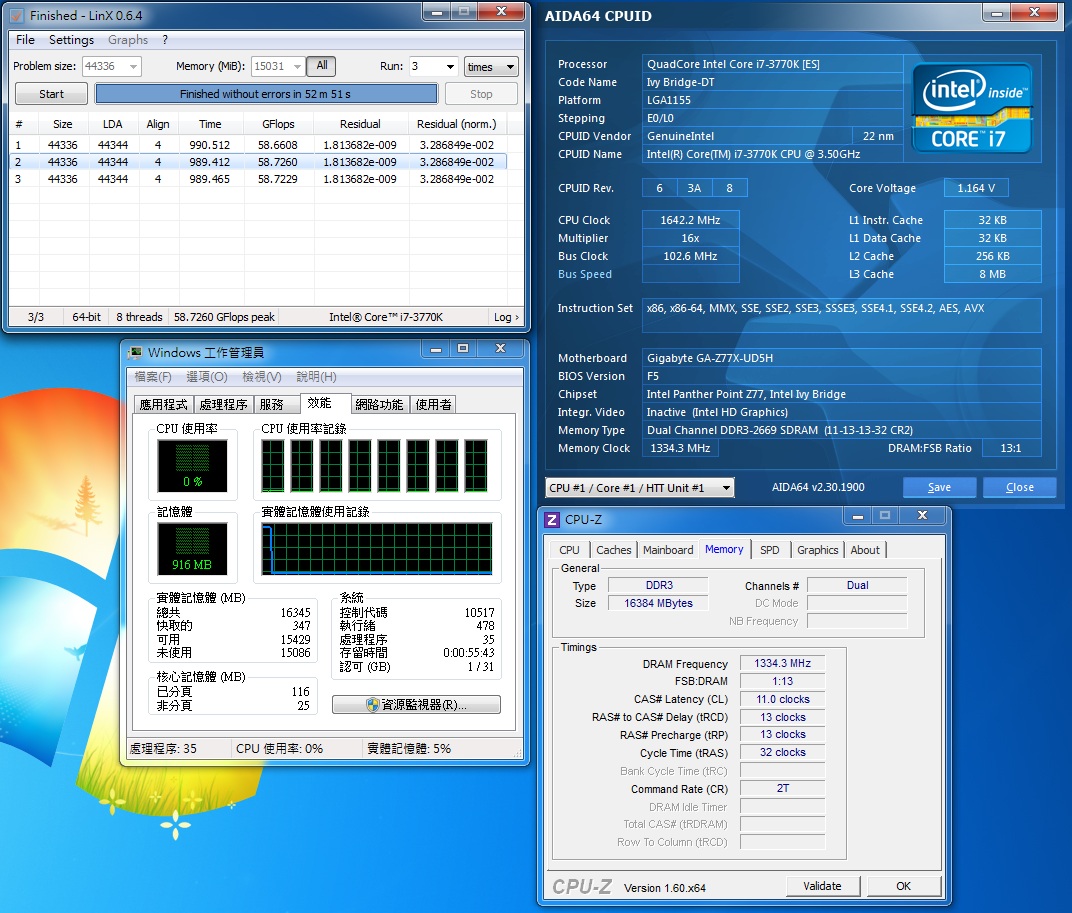This screenshot has width=1072, height=913.
Task: Sort LinX results by the GFlops column
Action: click(x=278, y=124)
